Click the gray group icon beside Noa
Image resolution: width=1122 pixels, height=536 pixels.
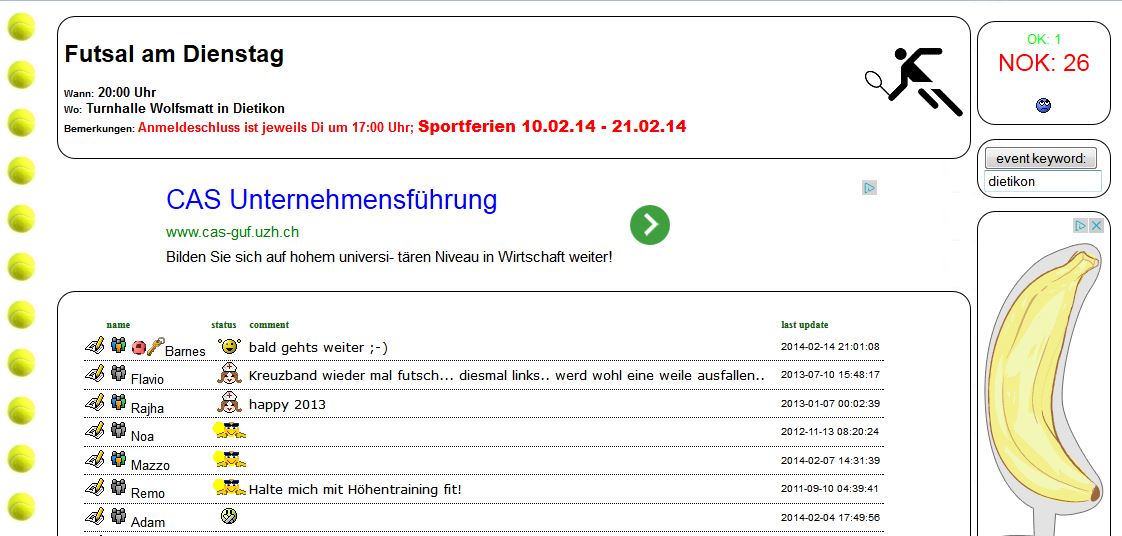point(118,430)
